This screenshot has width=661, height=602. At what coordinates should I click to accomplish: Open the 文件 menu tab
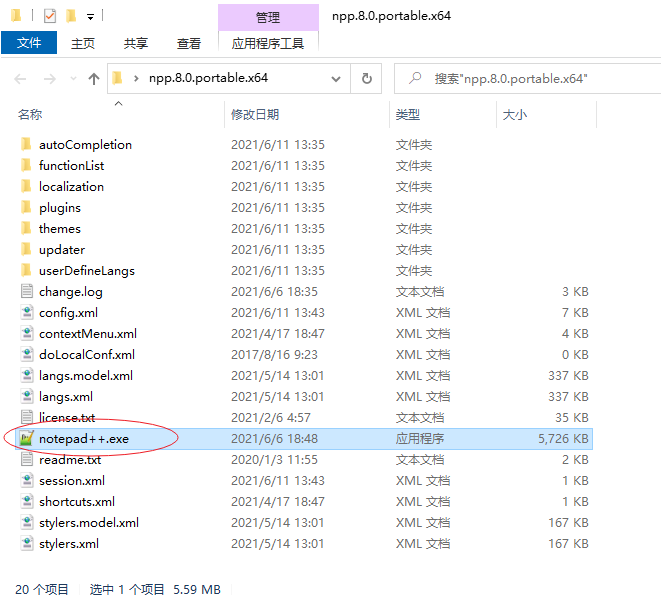tap(29, 43)
